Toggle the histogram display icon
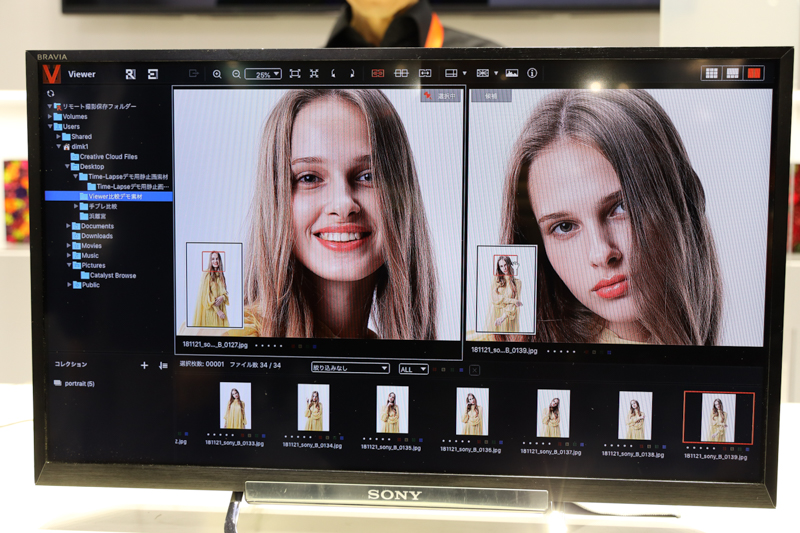This screenshot has width=800, height=533. pyautogui.click(x=512, y=73)
